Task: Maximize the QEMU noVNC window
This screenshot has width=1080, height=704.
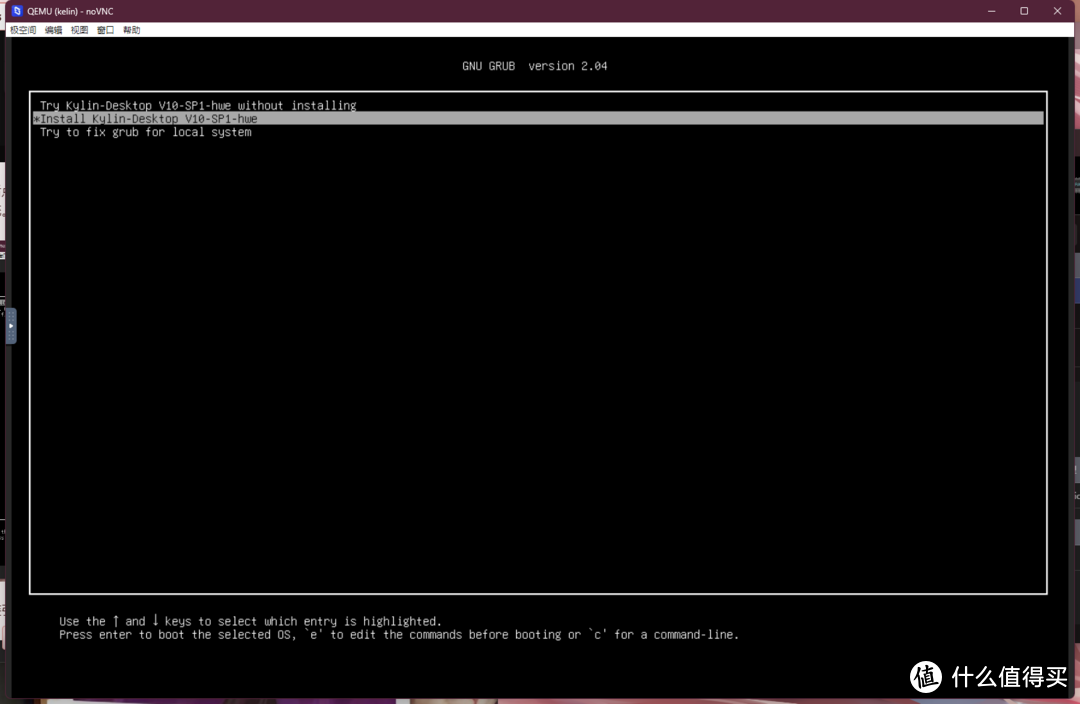Action: click(x=1024, y=11)
